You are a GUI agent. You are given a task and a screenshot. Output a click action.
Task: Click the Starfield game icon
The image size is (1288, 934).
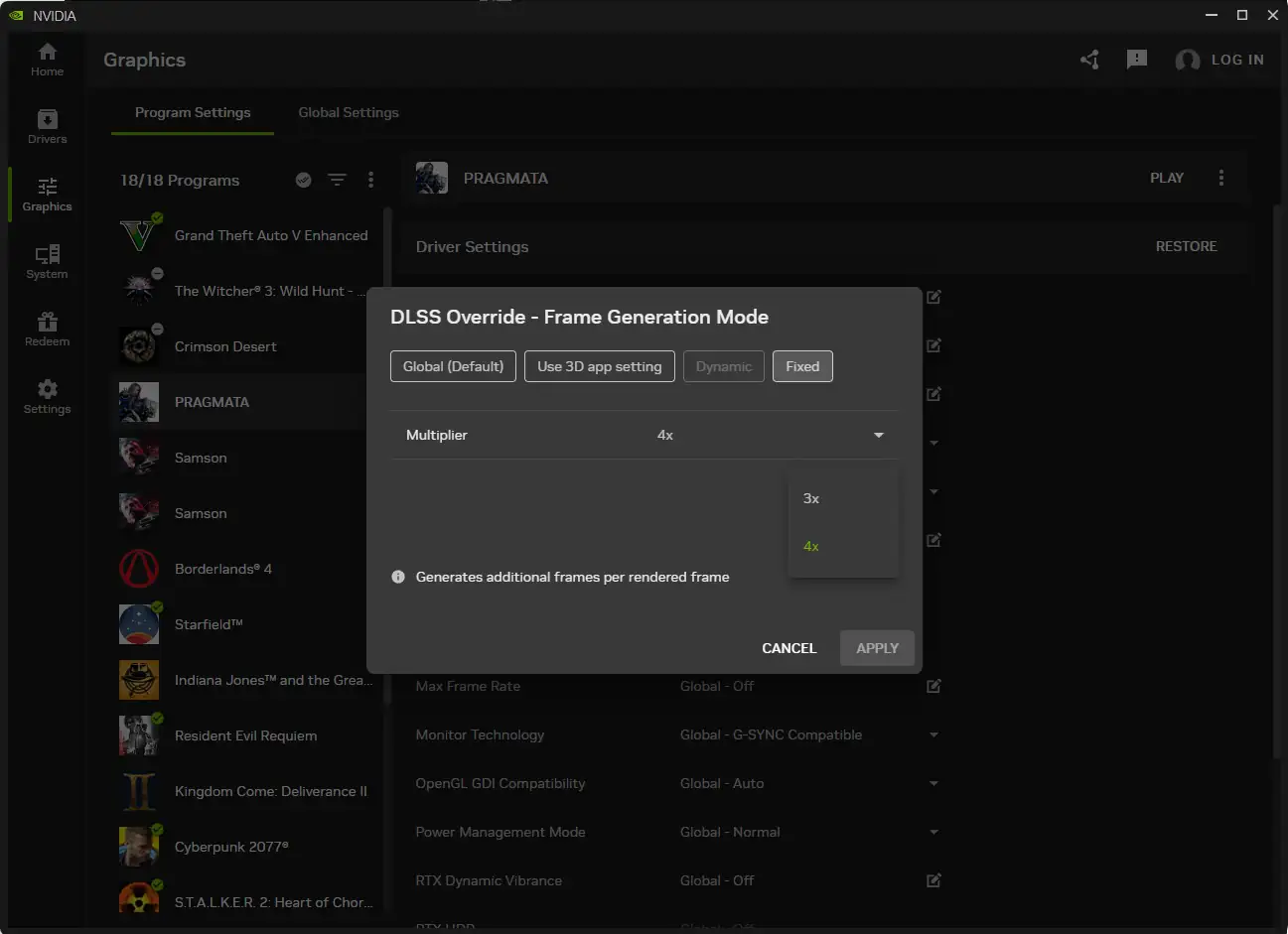point(139,624)
